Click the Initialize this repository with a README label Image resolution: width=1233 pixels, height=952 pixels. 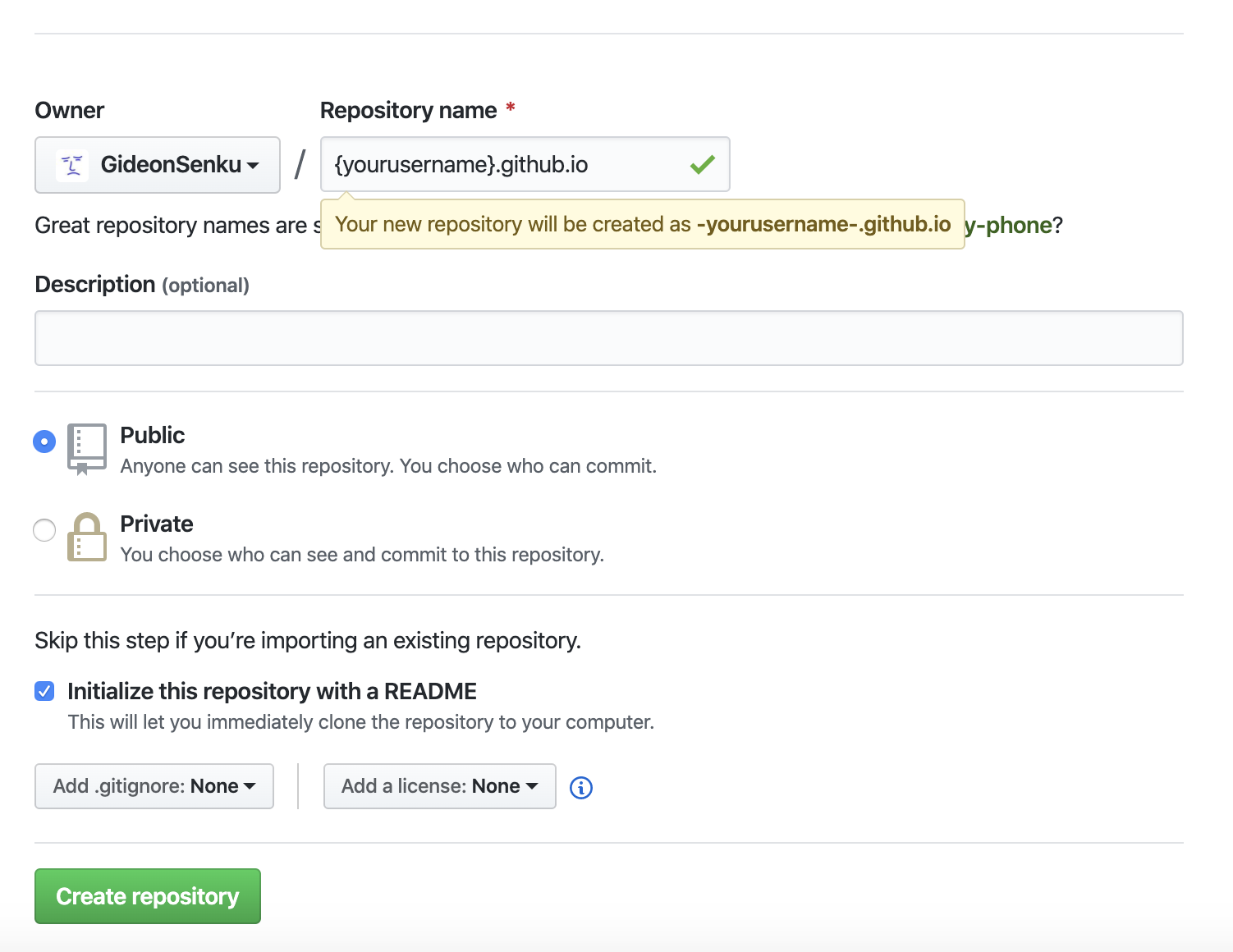tap(272, 691)
